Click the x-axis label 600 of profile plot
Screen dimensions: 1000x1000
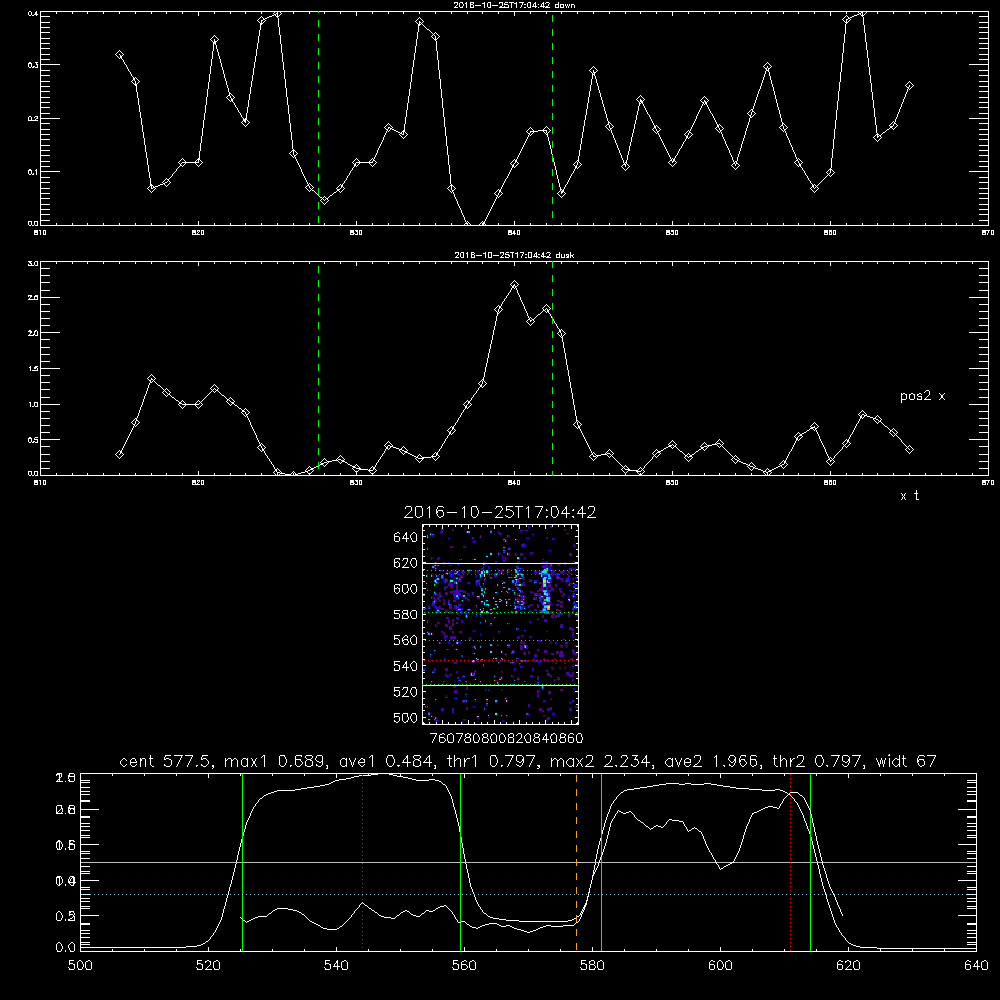click(720, 966)
